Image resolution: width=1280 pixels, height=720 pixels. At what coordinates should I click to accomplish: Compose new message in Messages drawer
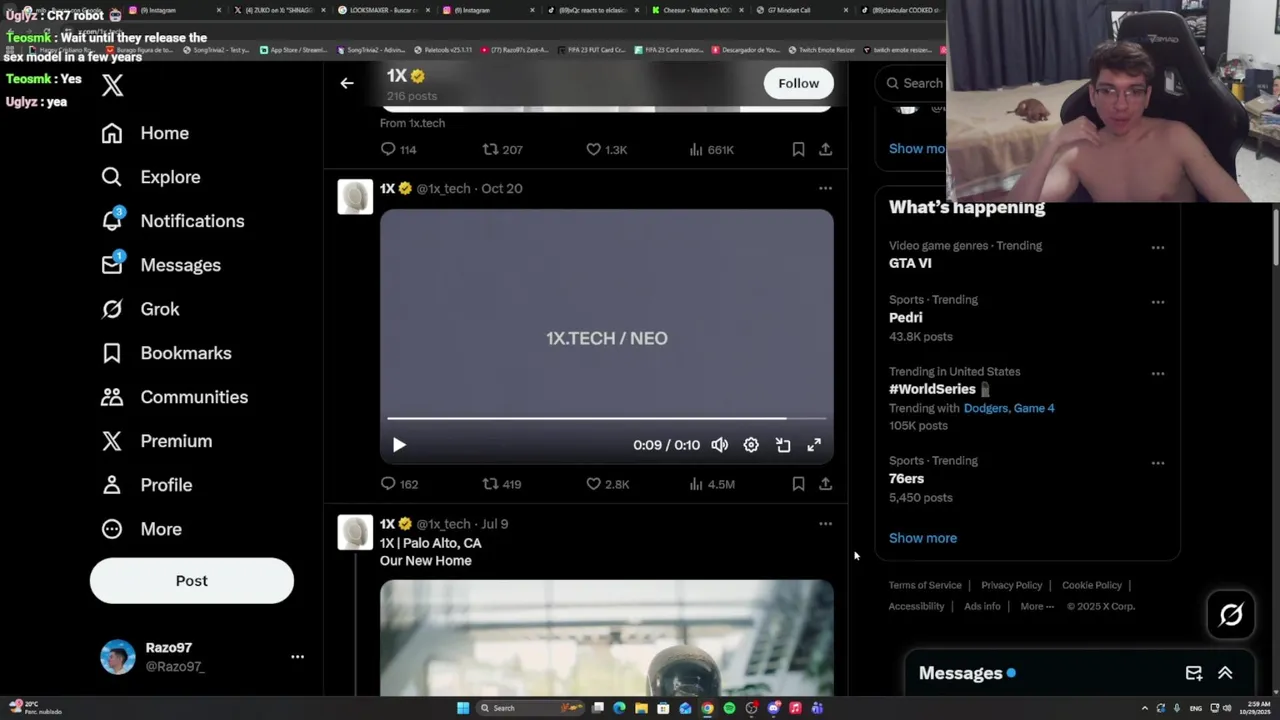(1194, 673)
